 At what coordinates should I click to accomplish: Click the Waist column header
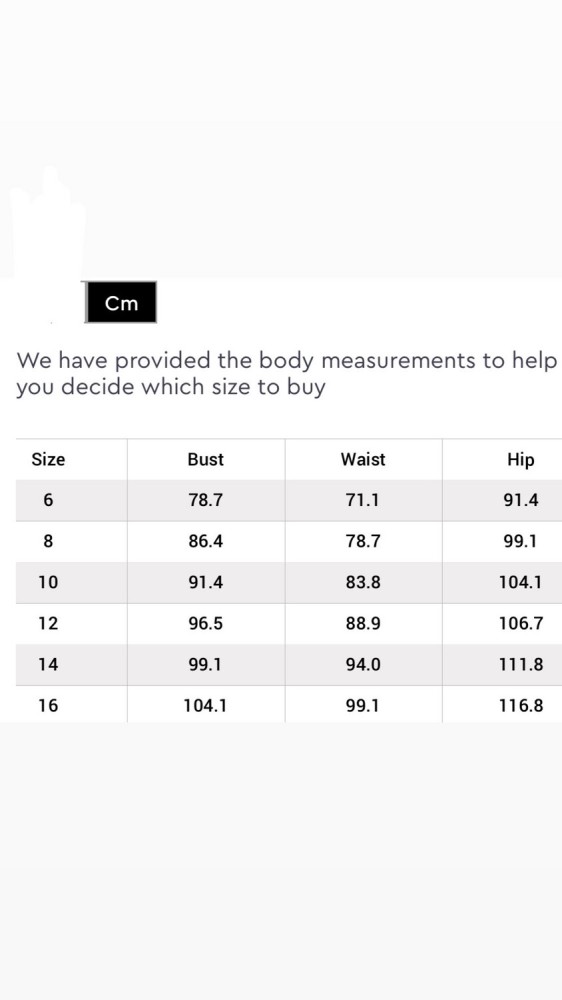click(x=363, y=459)
